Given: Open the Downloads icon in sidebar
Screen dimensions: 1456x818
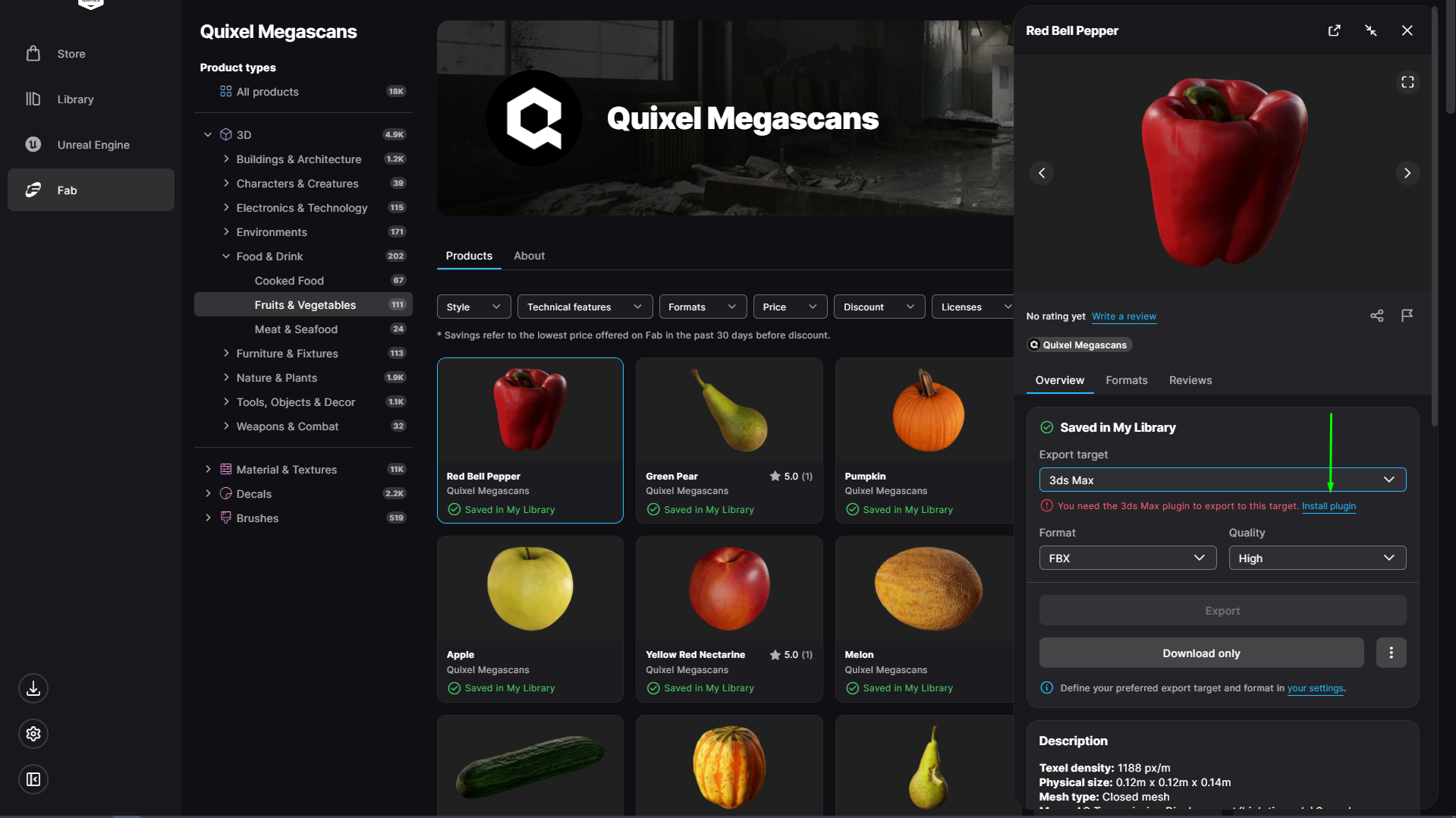Looking at the screenshot, I should [x=33, y=688].
